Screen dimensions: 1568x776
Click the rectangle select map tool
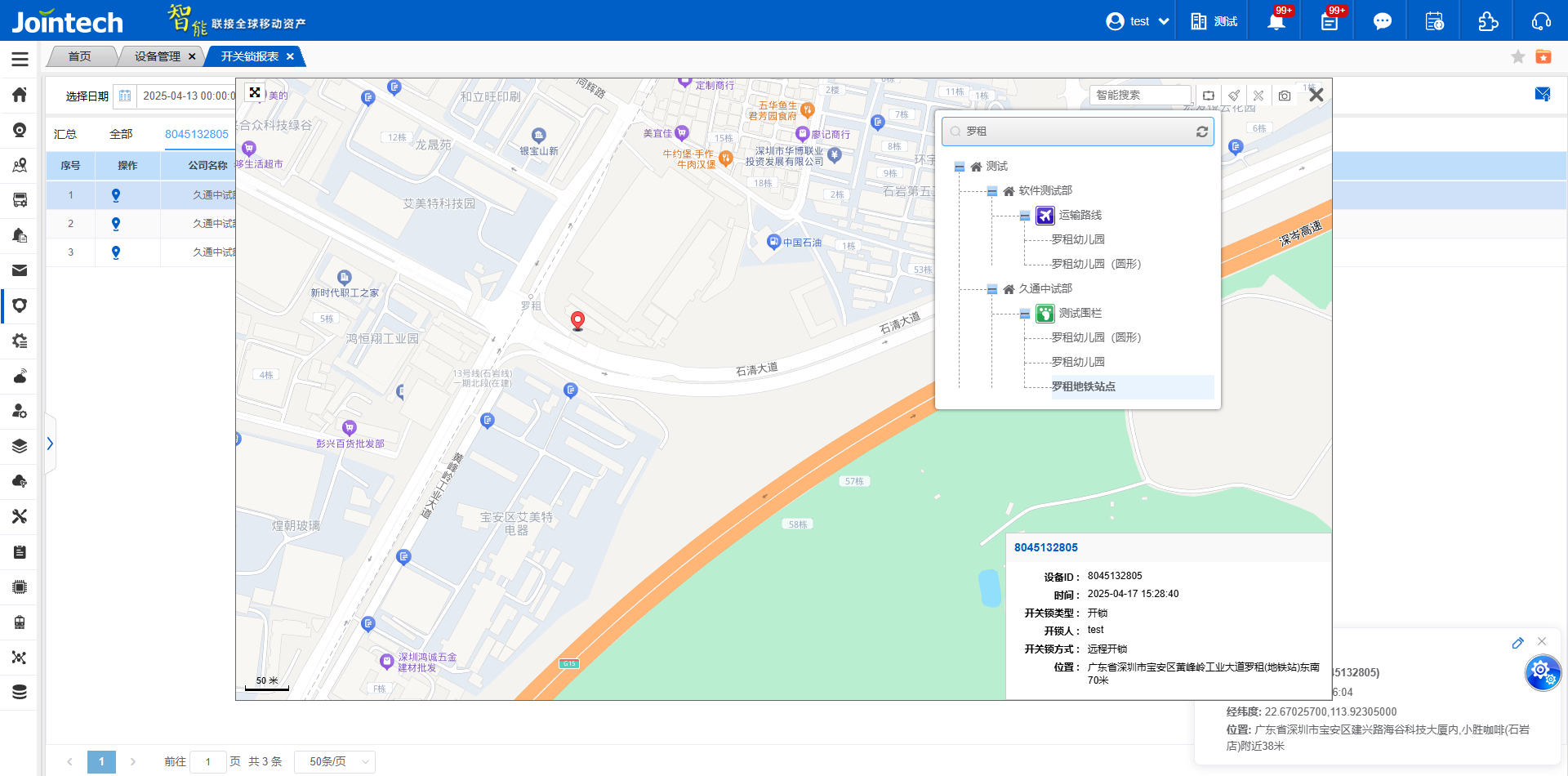pos(1209,96)
